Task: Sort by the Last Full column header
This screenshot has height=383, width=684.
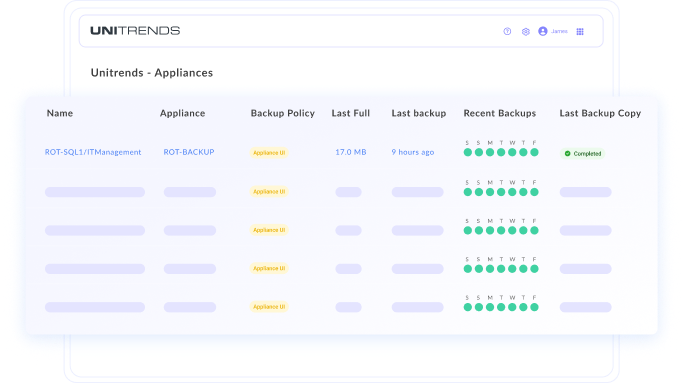Action: [x=351, y=113]
